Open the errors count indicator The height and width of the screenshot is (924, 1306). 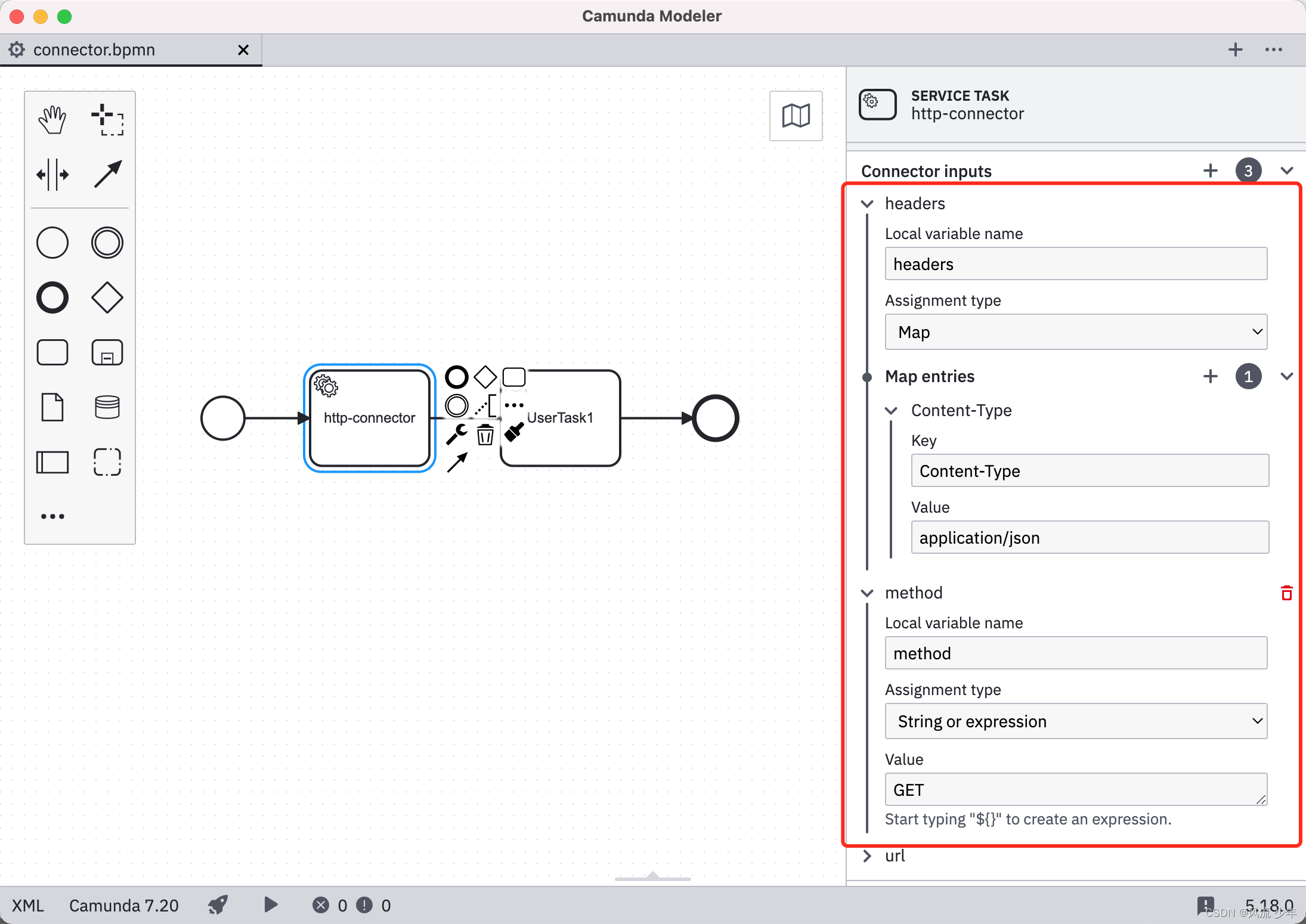point(330,906)
